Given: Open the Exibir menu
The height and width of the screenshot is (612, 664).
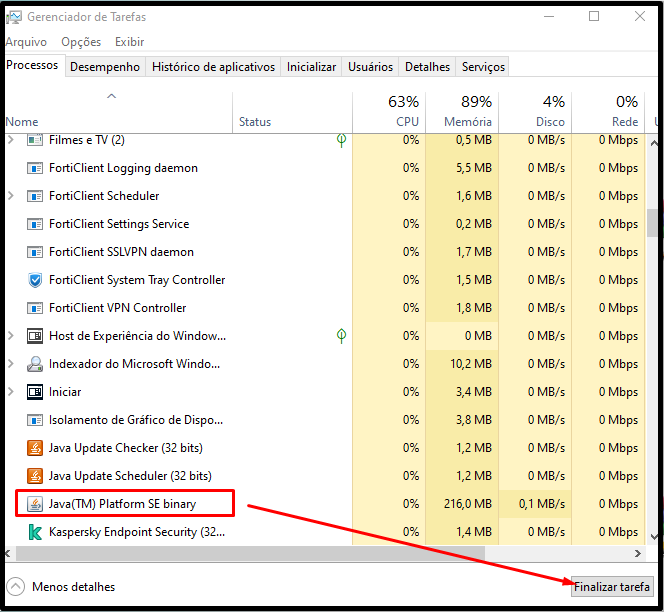Looking at the screenshot, I should [130, 42].
